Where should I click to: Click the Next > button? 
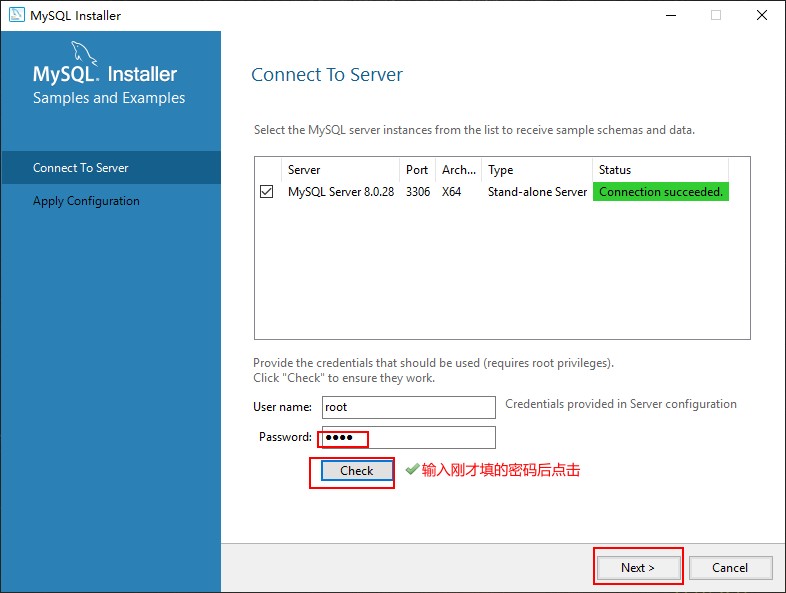(x=638, y=568)
